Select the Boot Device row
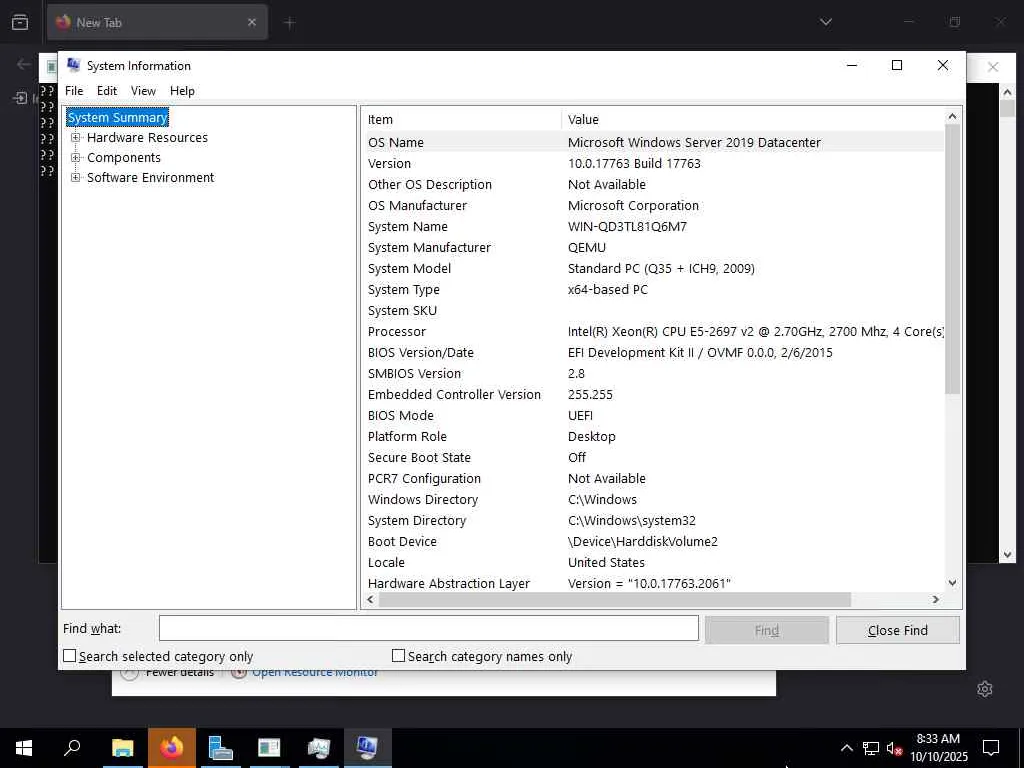Image resolution: width=1024 pixels, height=768 pixels. pos(653,541)
